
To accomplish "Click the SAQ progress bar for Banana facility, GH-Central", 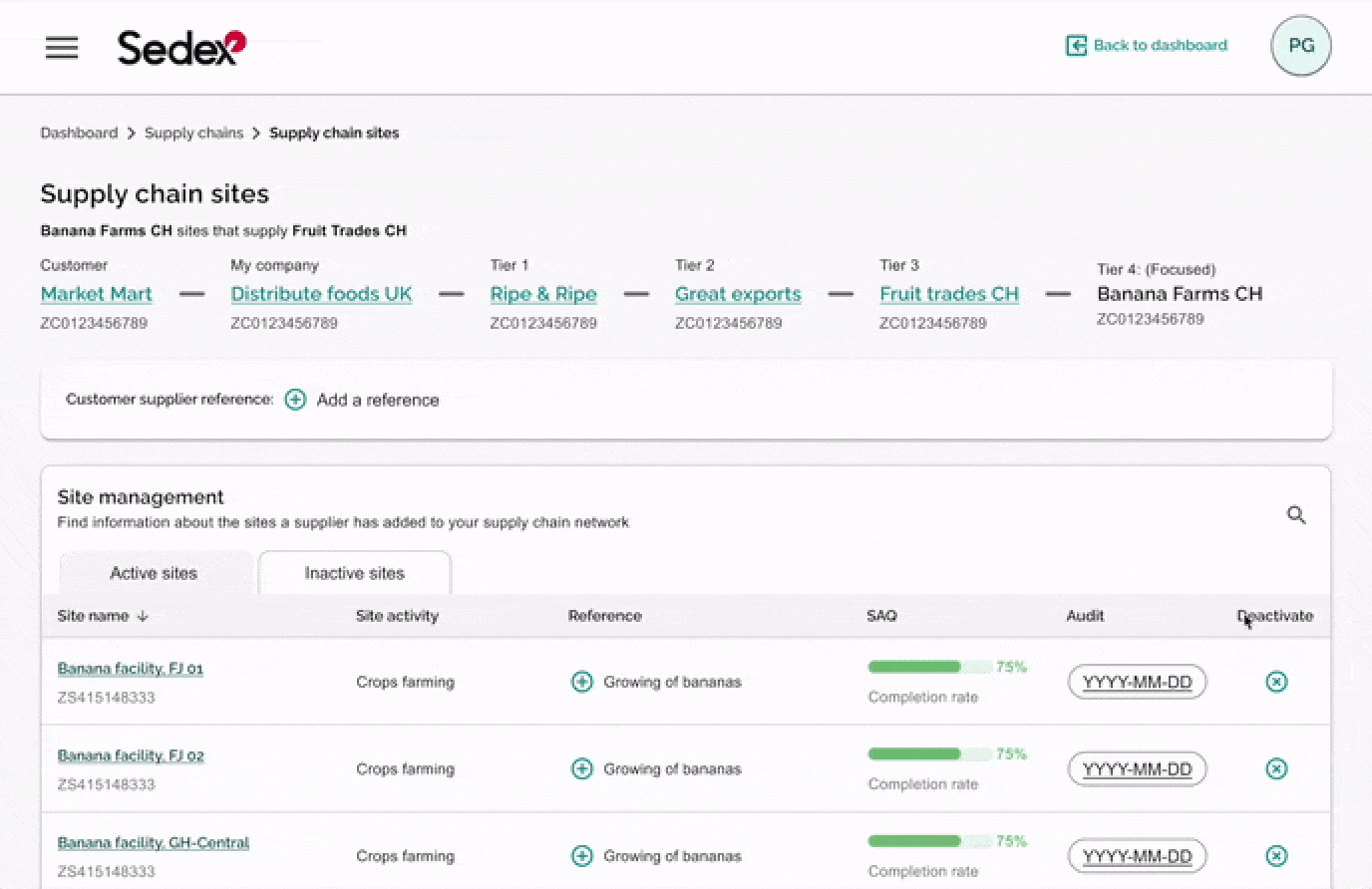I will [x=931, y=841].
